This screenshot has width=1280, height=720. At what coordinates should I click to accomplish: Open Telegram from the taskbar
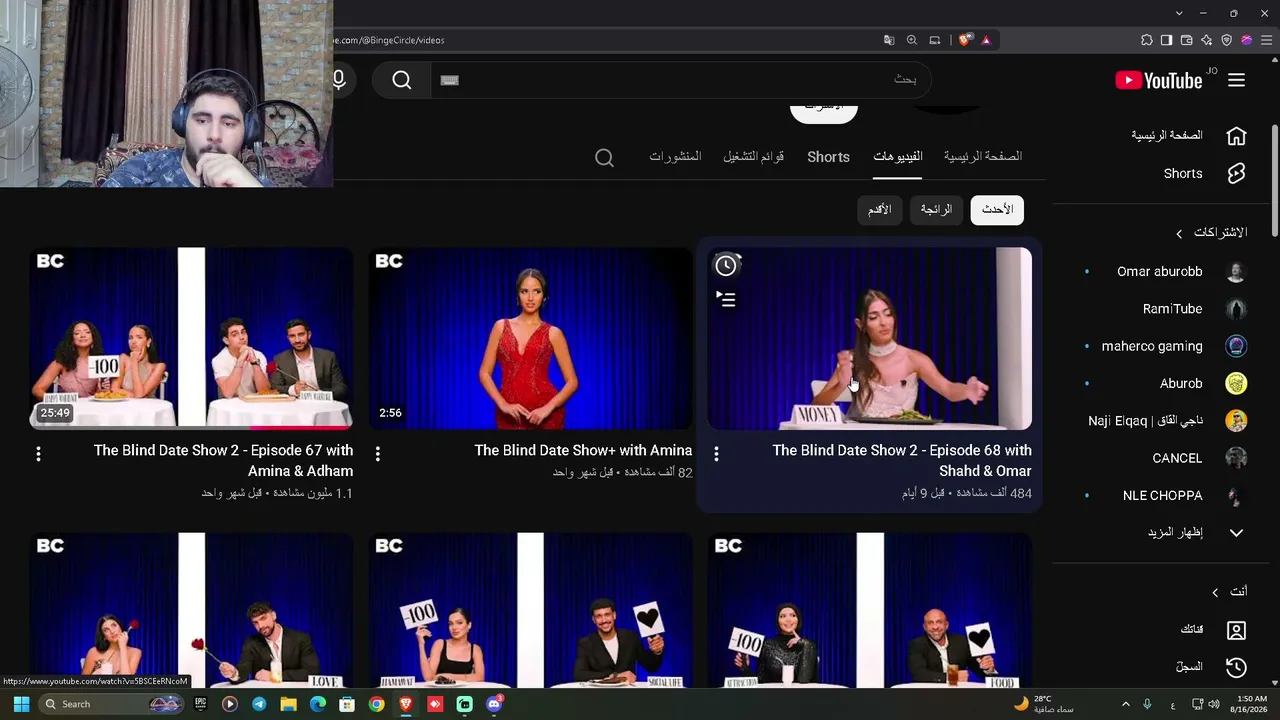259,704
